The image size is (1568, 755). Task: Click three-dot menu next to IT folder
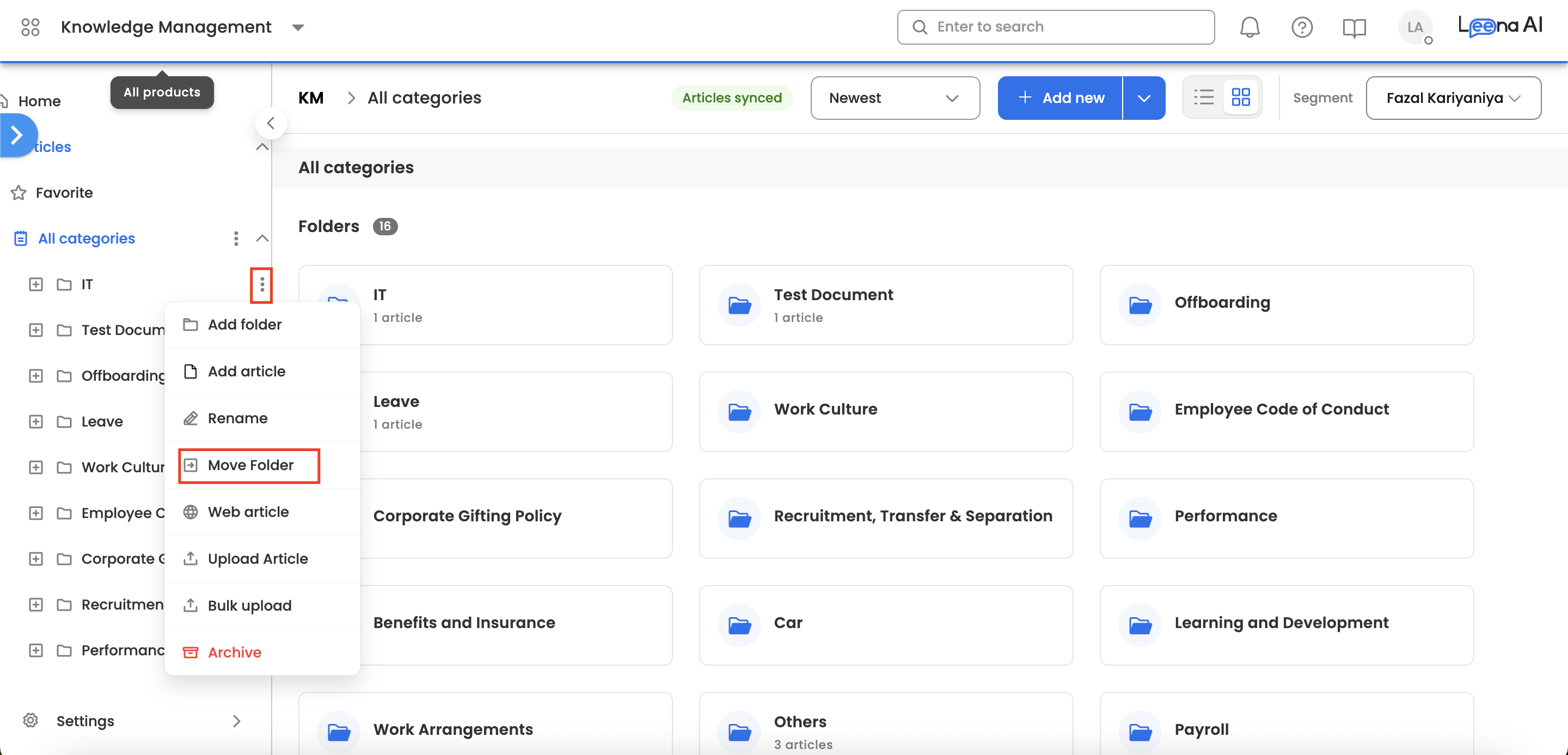(262, 284)
